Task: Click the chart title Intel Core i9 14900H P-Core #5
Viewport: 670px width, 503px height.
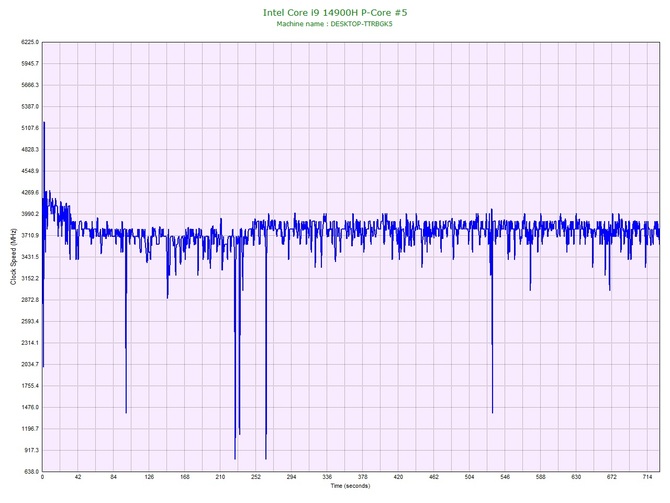Action: [335, 12]
